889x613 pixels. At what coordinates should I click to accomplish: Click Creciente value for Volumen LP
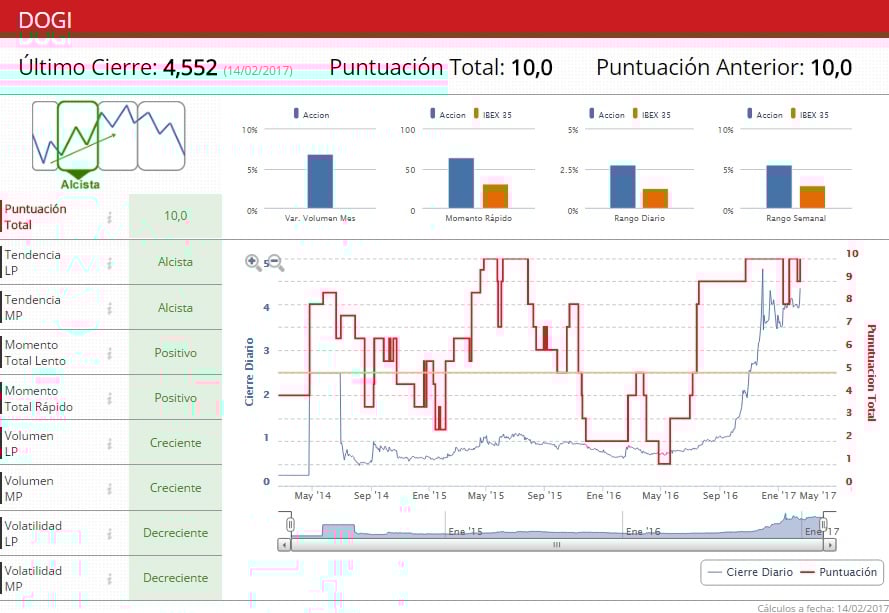coord(175,443)
